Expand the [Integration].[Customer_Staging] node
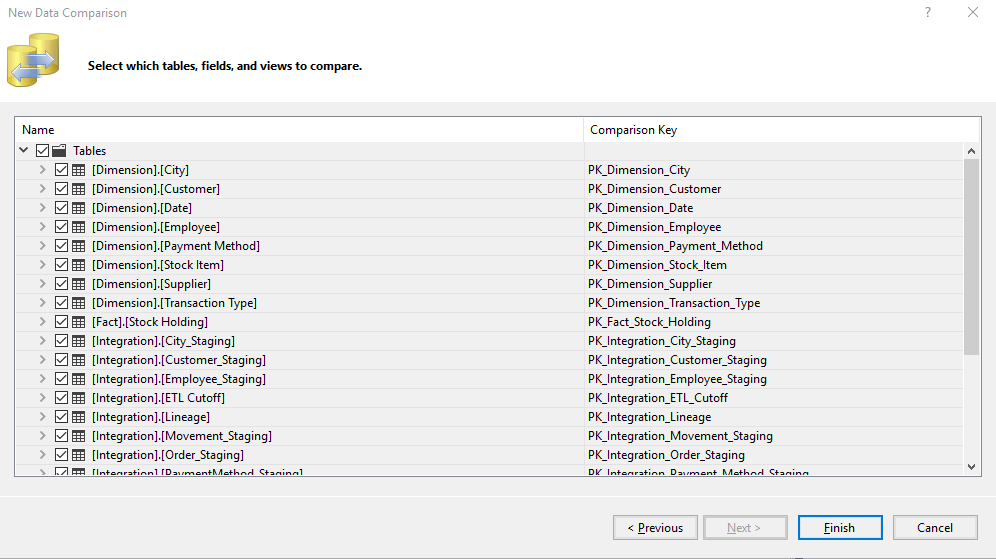This screenshot has width=996, height=559. click(x=42, y=360)
